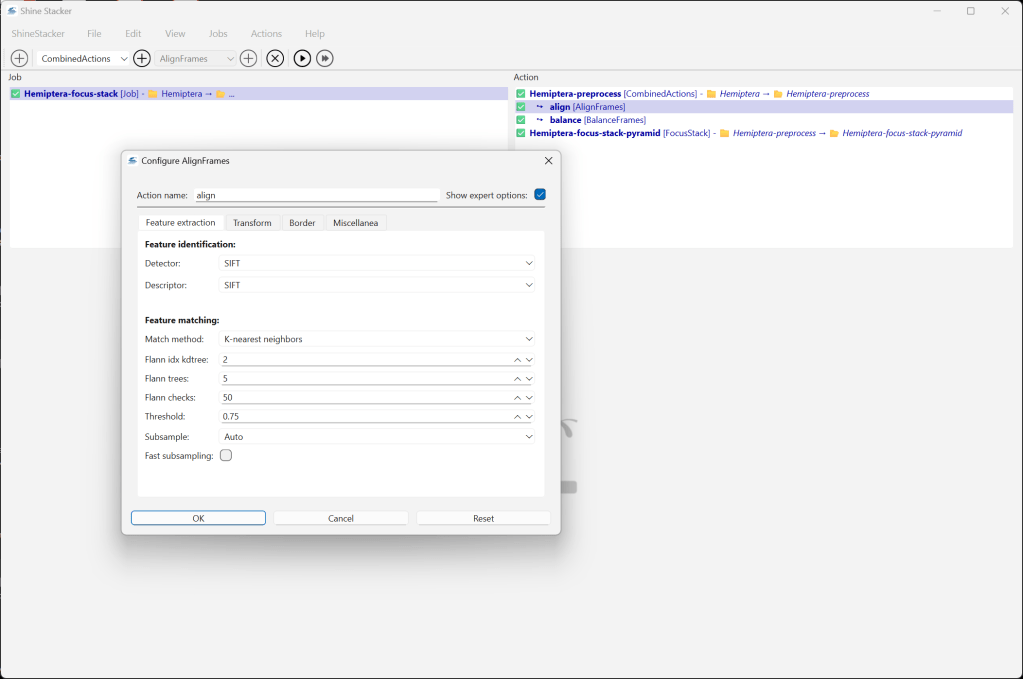
Task: Click the add job plus icon
Action: point(19,59)
